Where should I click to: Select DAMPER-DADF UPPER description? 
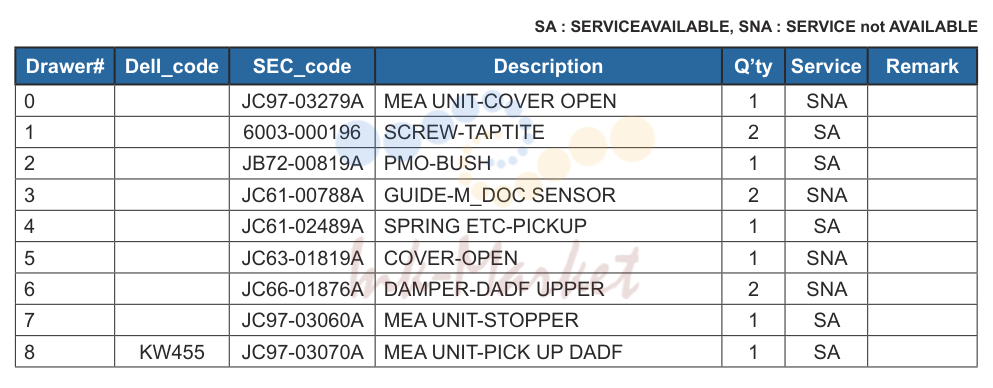pos(494,289)
